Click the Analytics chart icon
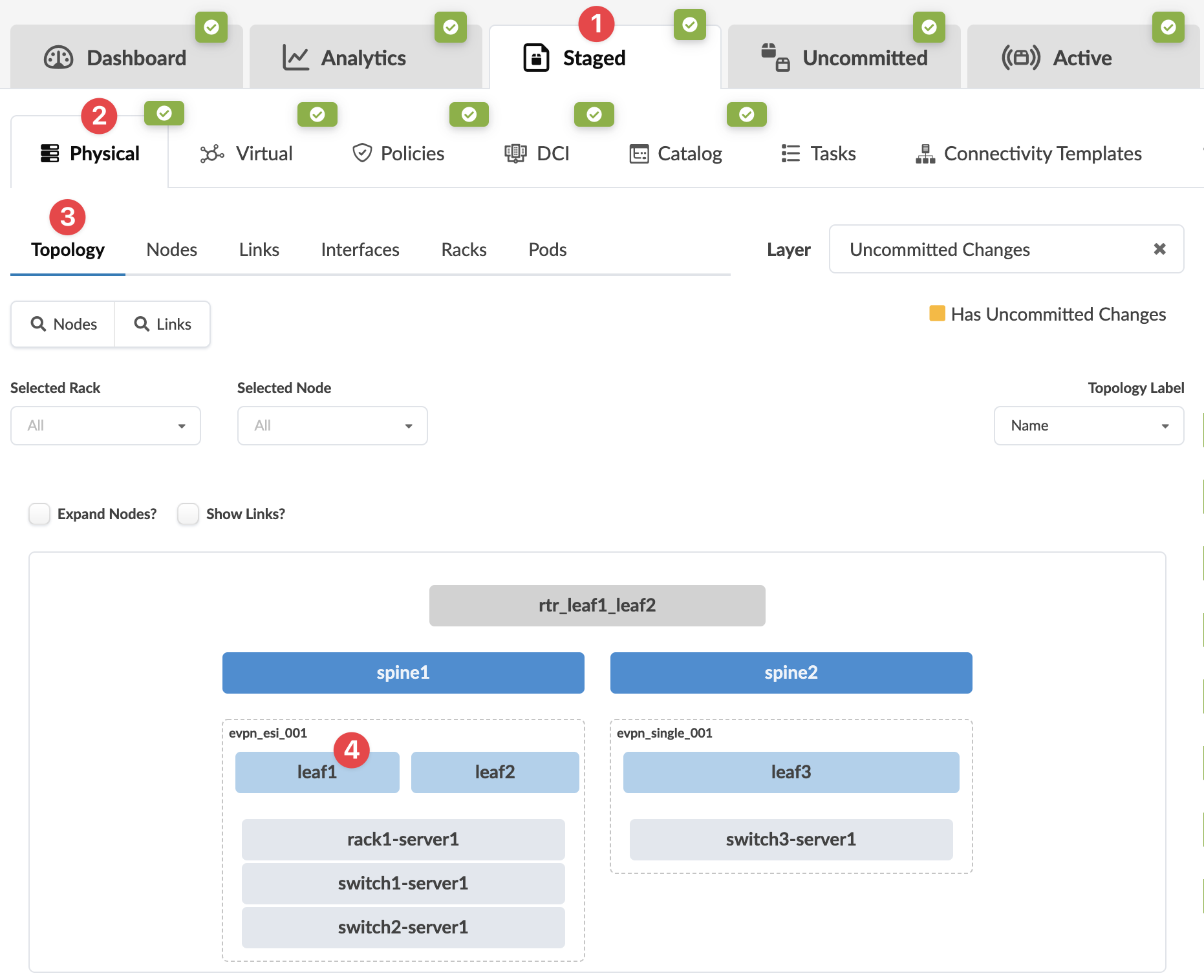Image resolution: width=1204 pixels, height=980 pixels. 296,58
